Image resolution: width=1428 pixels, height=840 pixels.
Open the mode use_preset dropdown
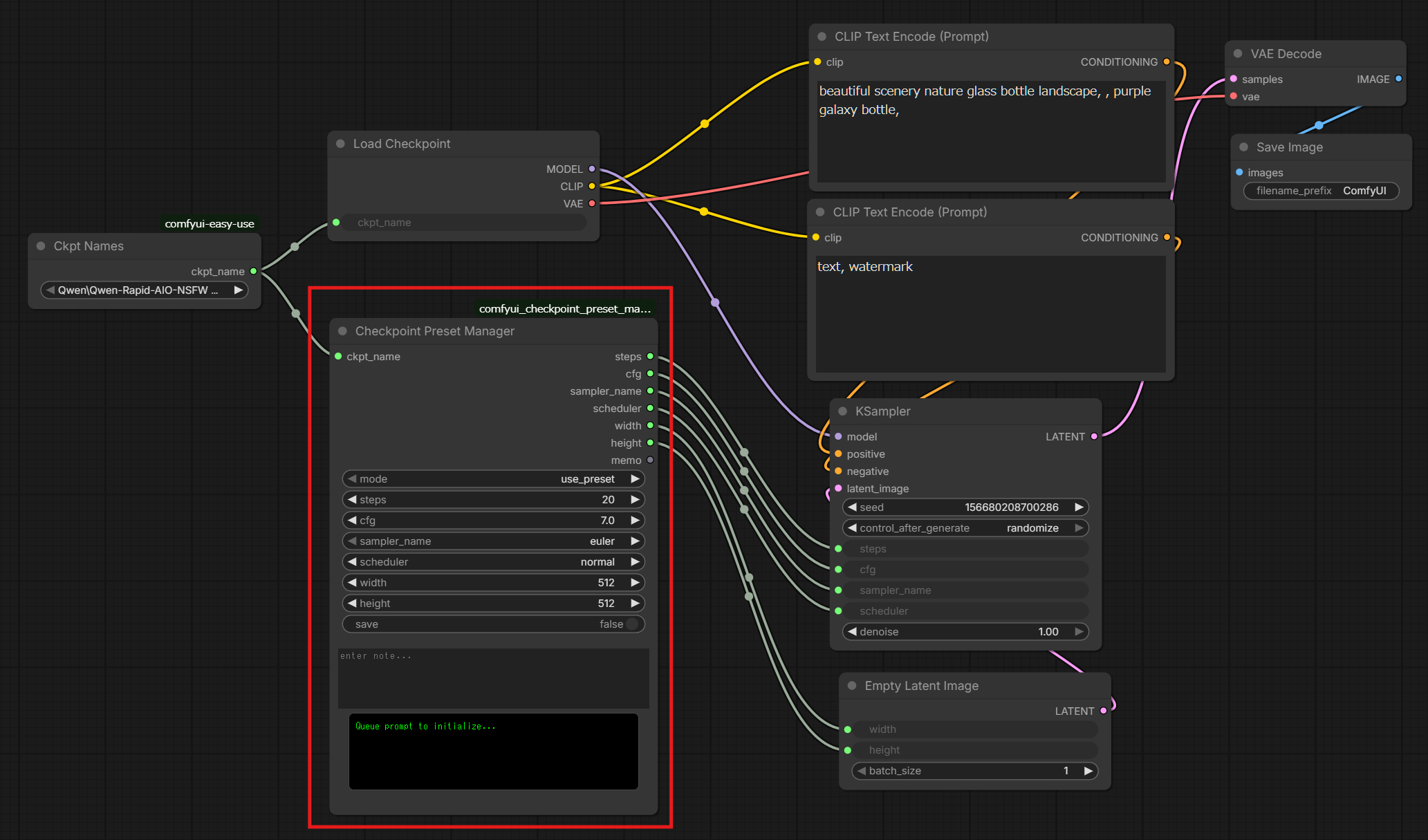pyautogui.click(x=493, y=479)
